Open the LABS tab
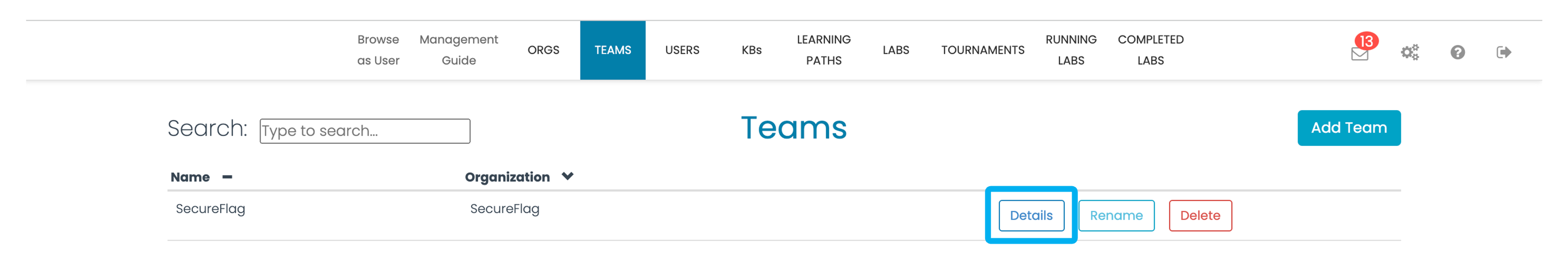Screen dimensions: 1568x261 (x=895, y=50)
